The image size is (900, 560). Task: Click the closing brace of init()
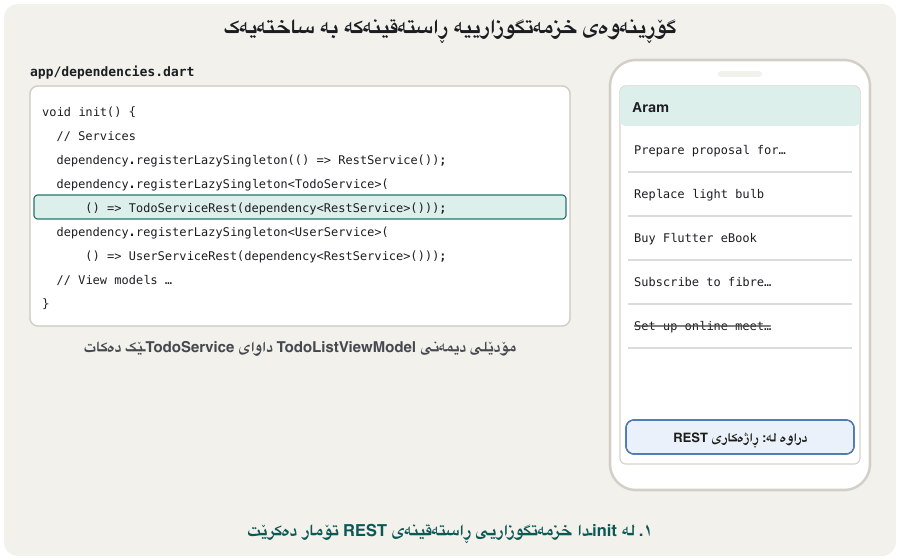46,304
